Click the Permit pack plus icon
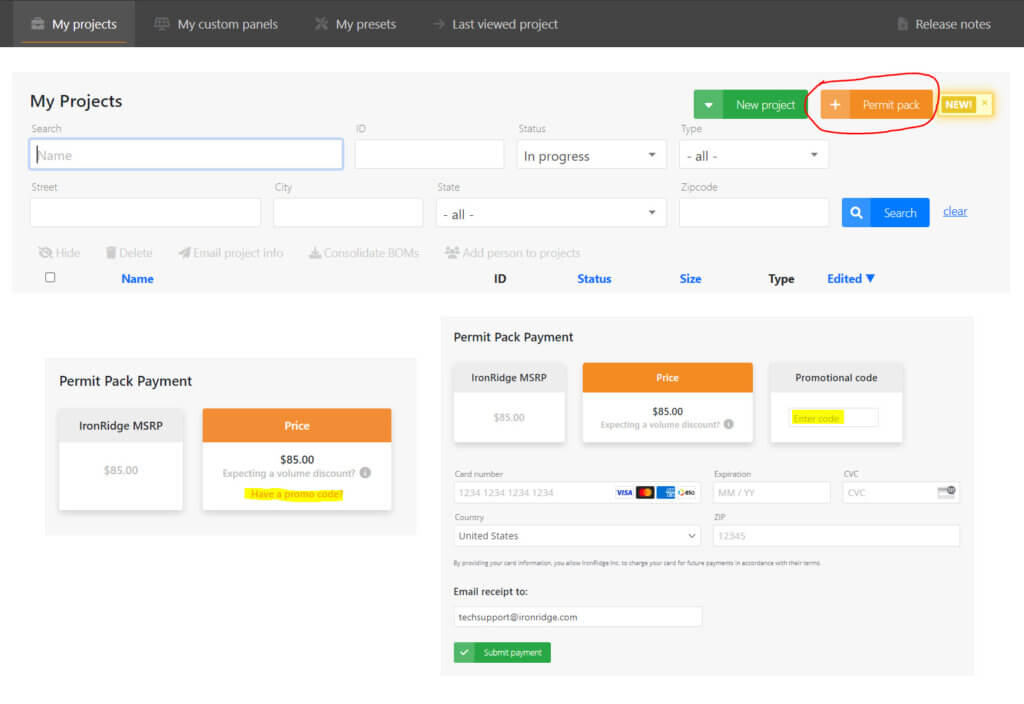The image size is (1024, 704). pos(836,105)
